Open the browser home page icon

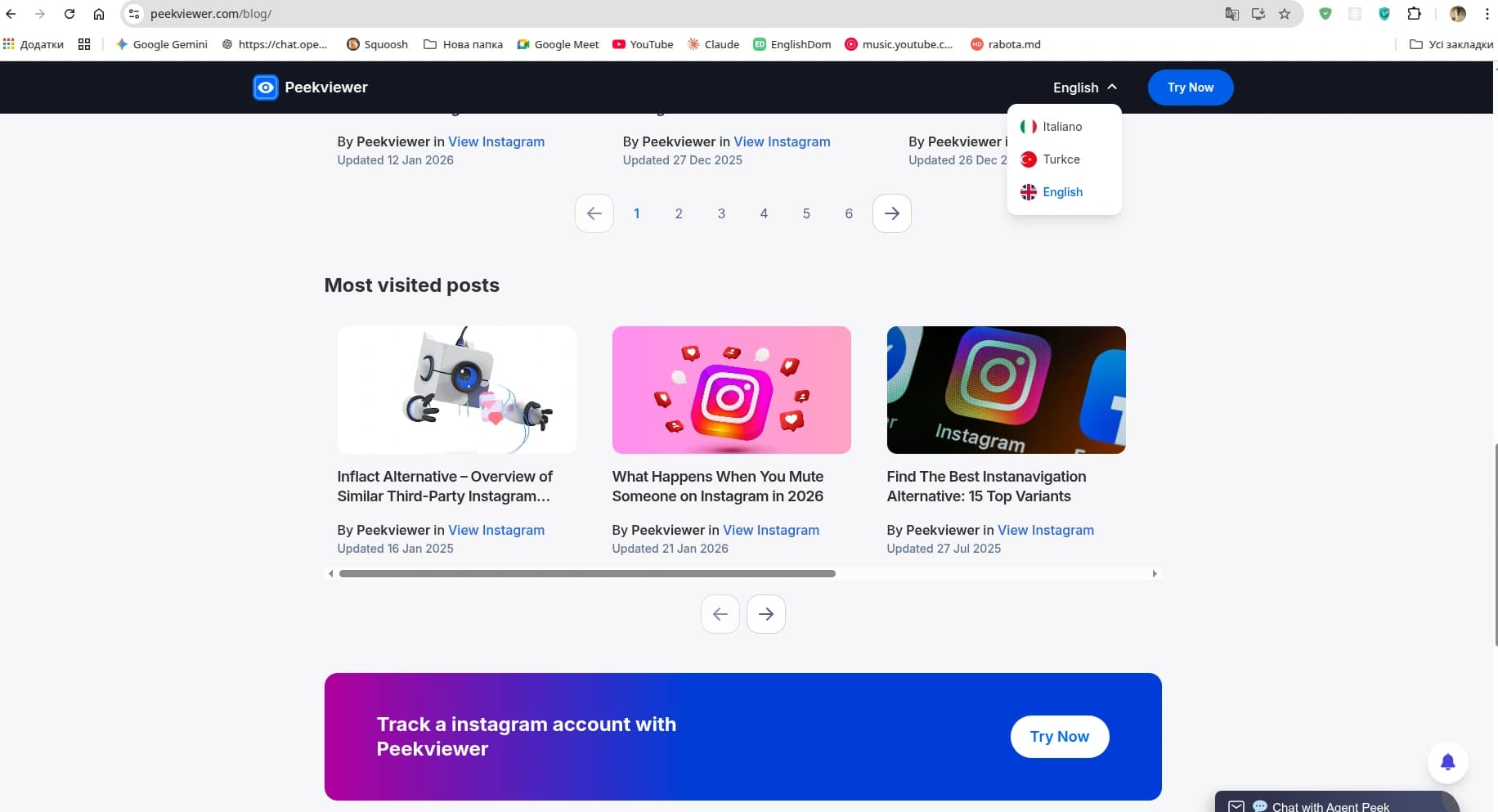point(99,14)
